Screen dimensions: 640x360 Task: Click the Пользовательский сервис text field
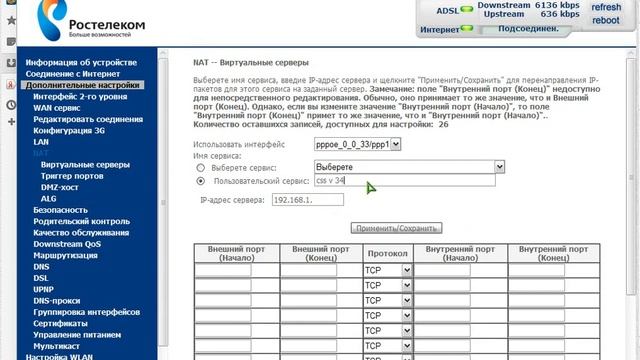tap(405, 180)
